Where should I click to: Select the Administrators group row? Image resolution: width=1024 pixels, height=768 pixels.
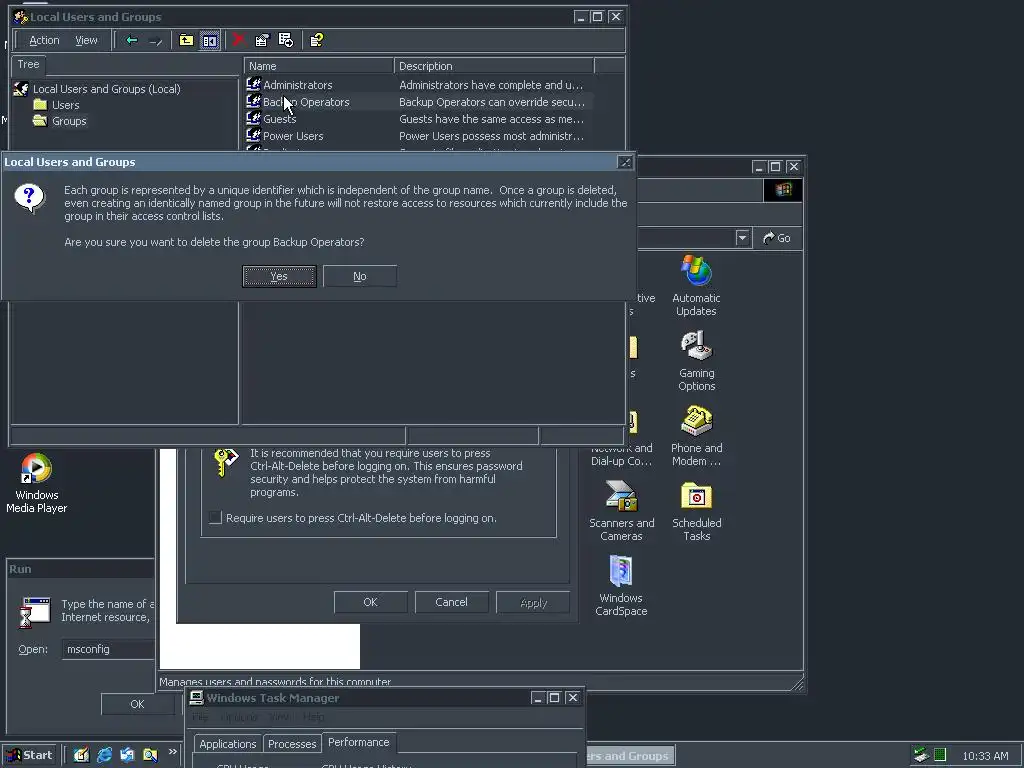coord(418,85)
